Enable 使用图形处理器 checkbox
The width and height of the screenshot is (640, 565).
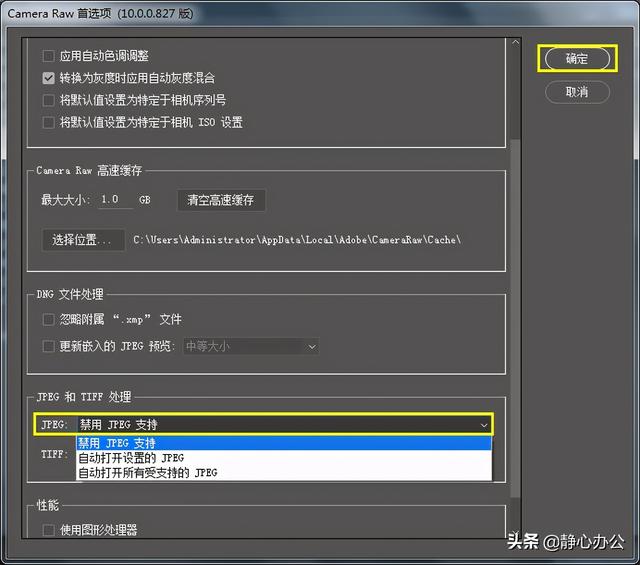click(x=49, y=530)
